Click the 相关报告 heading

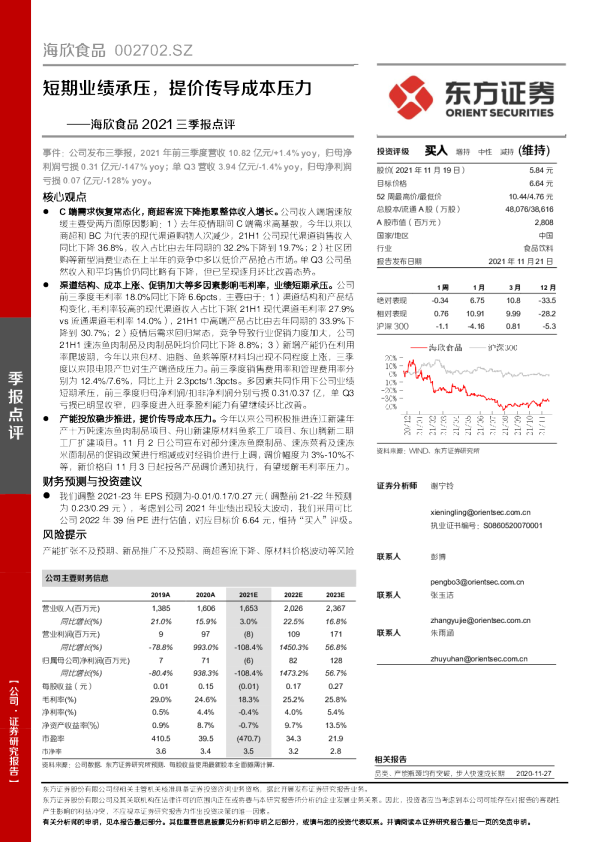[390, 759]
